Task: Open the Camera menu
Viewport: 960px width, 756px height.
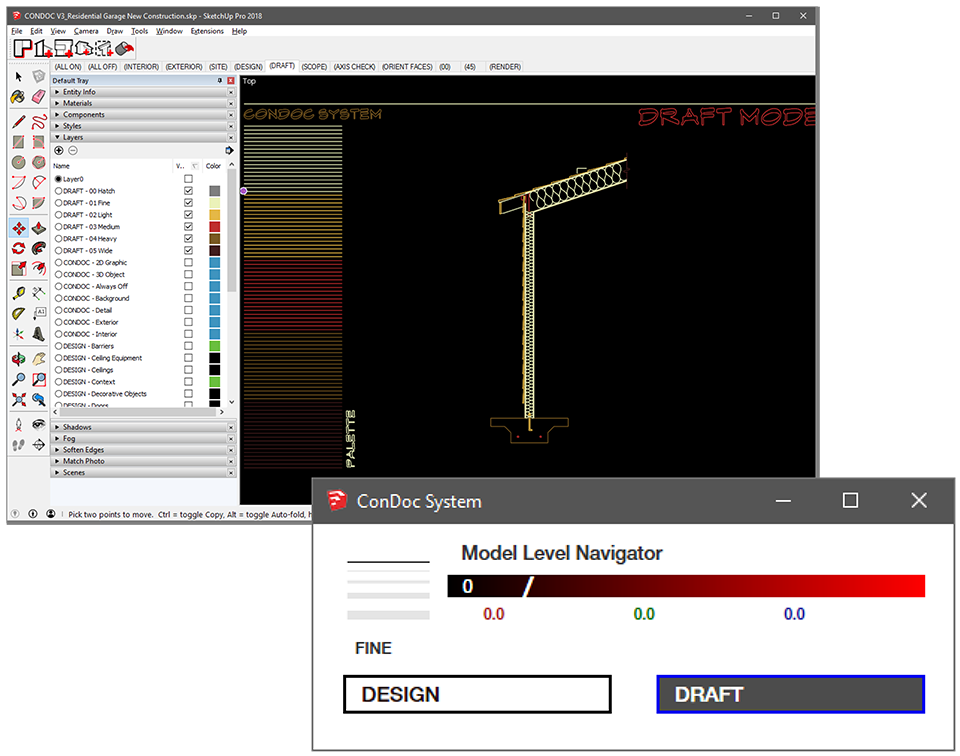Action: (86, 31)
